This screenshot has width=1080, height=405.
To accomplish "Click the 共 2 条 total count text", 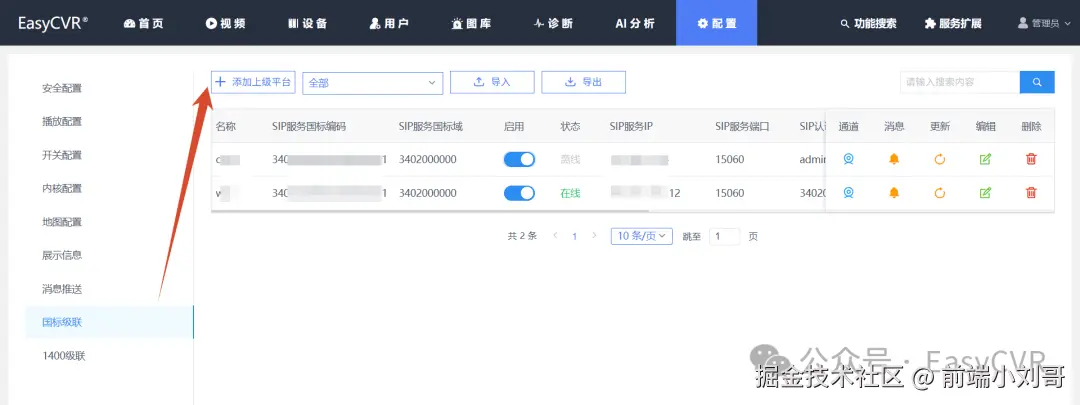I will 522,236.
